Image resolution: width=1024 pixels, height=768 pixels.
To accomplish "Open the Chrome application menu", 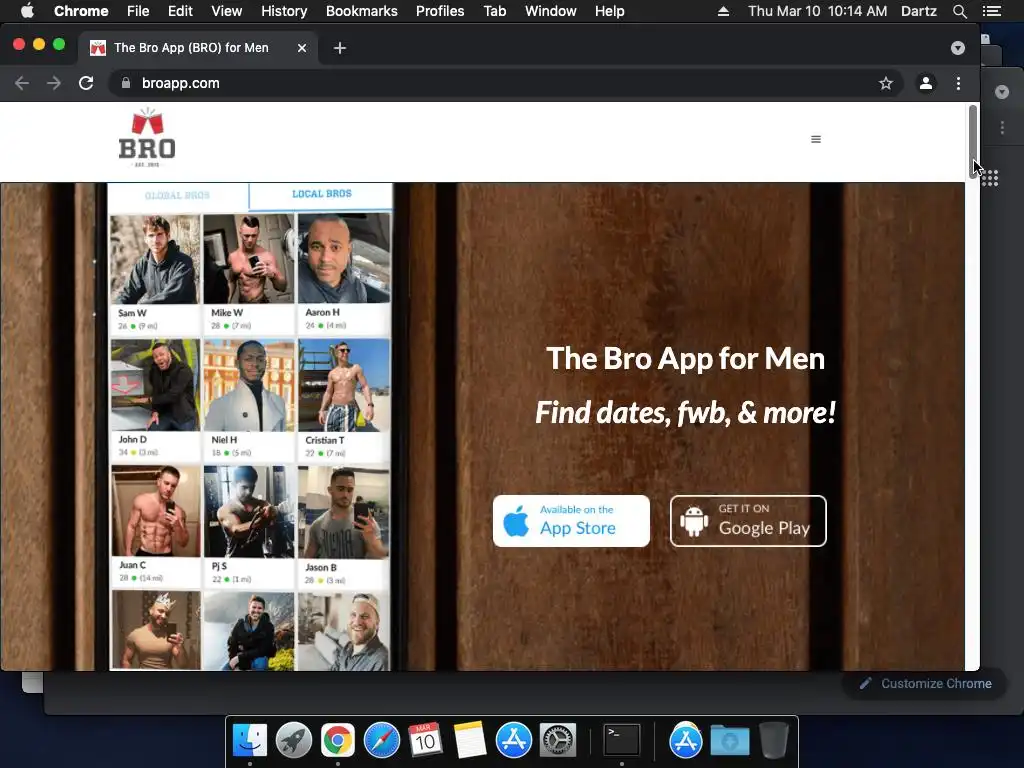I will coord(81,11).
